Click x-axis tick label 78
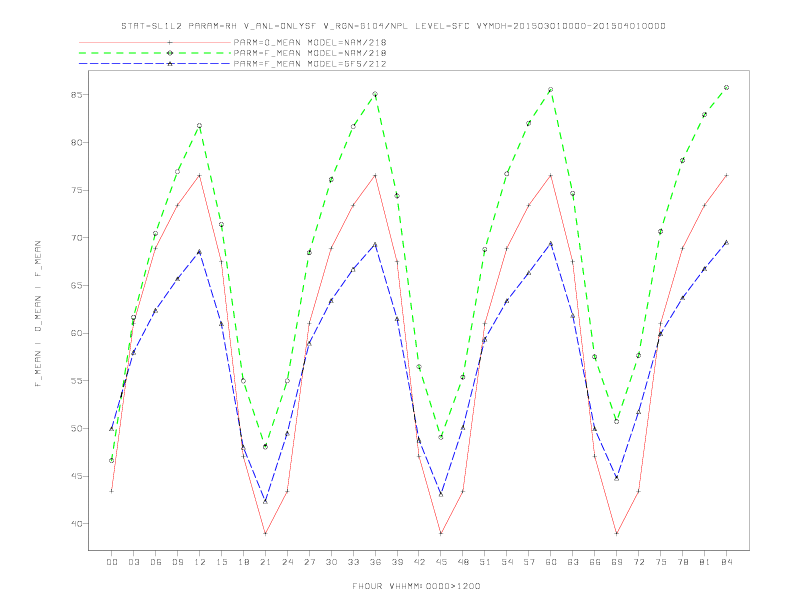This screenshot has height=612, width=792. click(682, 562)
